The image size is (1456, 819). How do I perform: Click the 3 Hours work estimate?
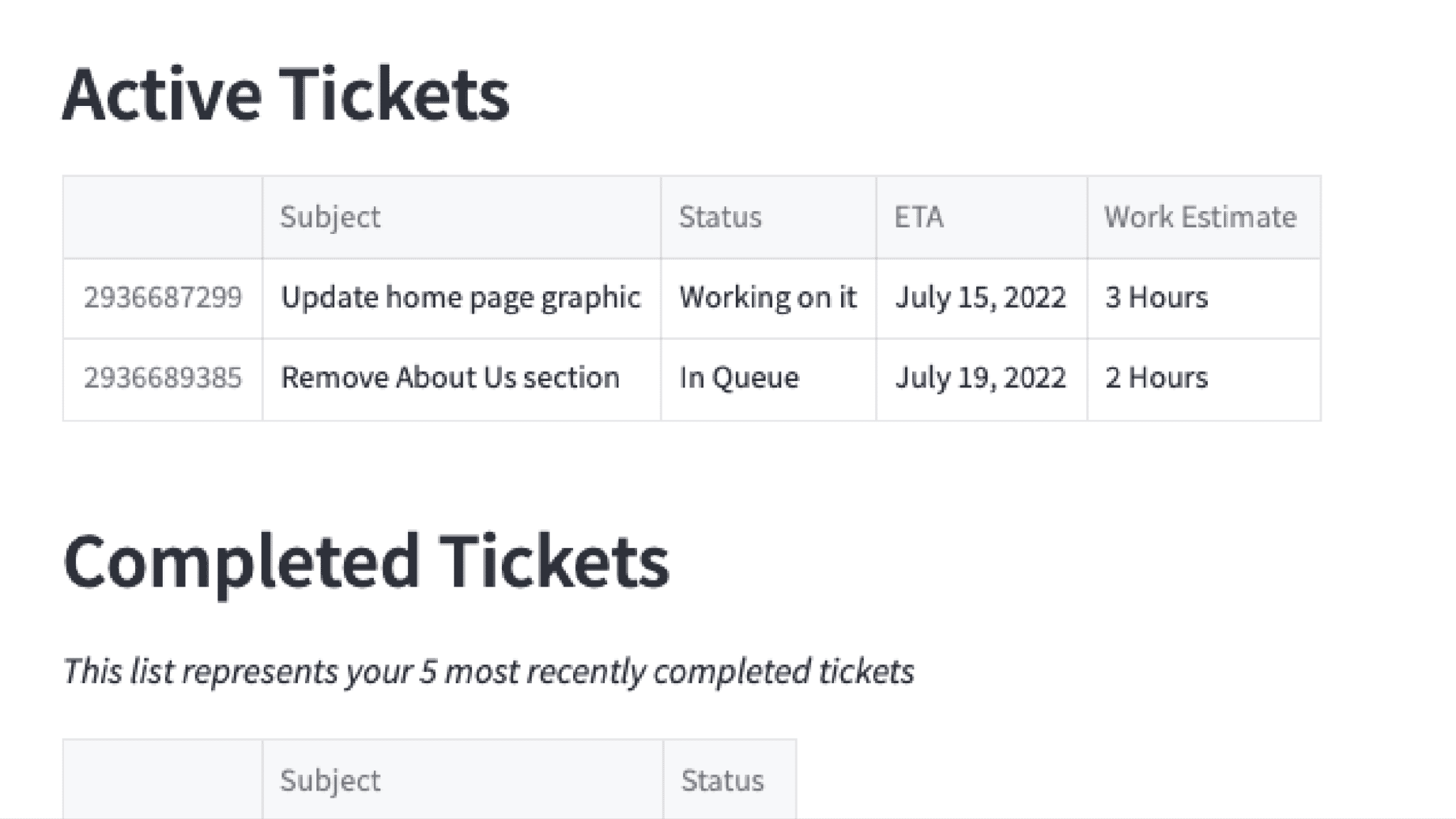(1156, 297)
